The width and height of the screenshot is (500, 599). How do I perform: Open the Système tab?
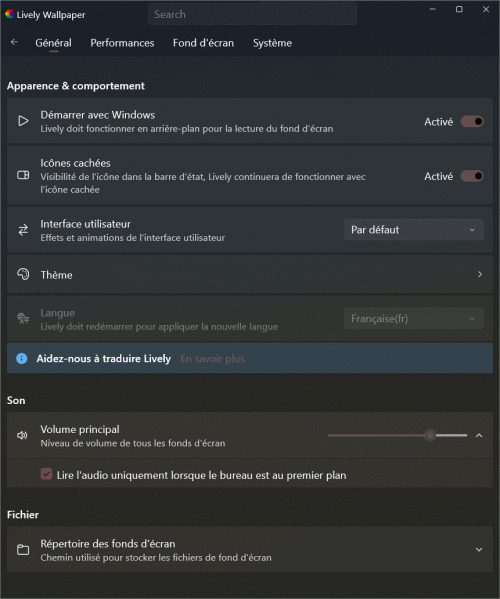[x=272, y=43]
